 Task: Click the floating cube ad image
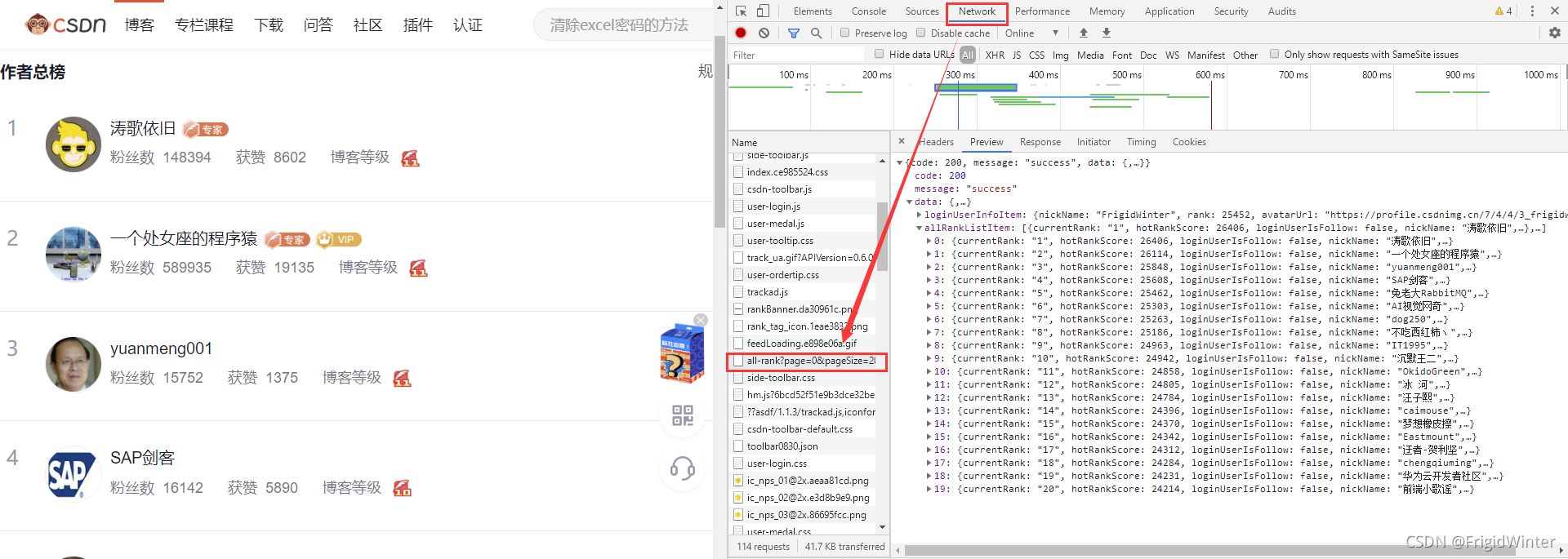682,353
